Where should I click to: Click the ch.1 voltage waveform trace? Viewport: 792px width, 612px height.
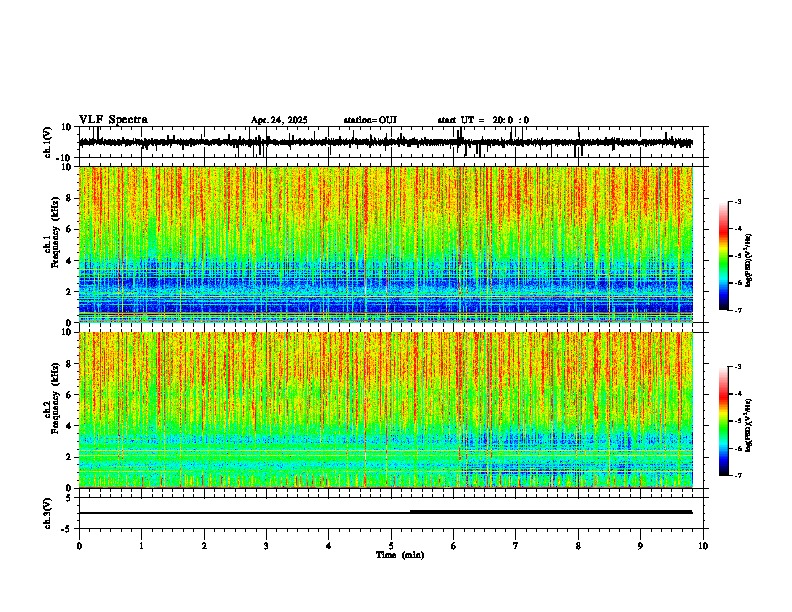385,142
